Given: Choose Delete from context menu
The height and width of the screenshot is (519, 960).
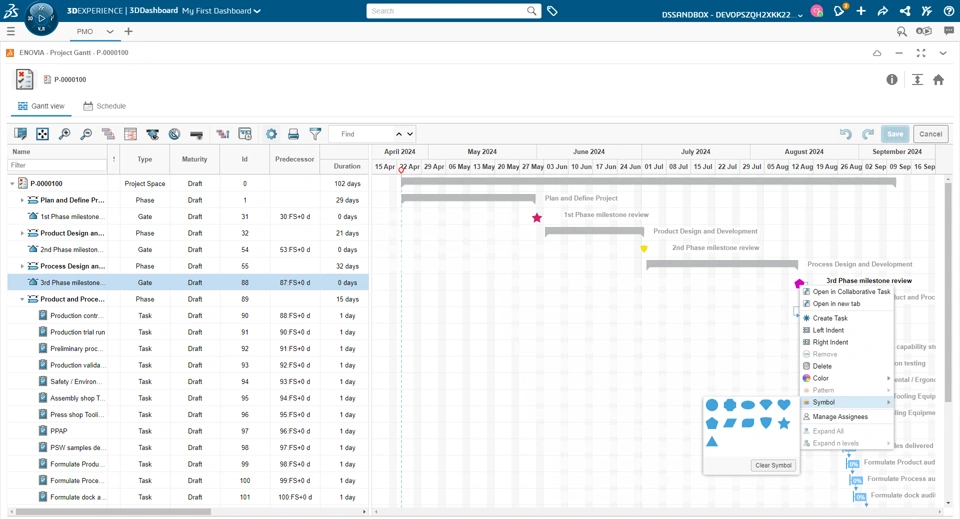Looking at the screenshot, I should pos(847,366).
